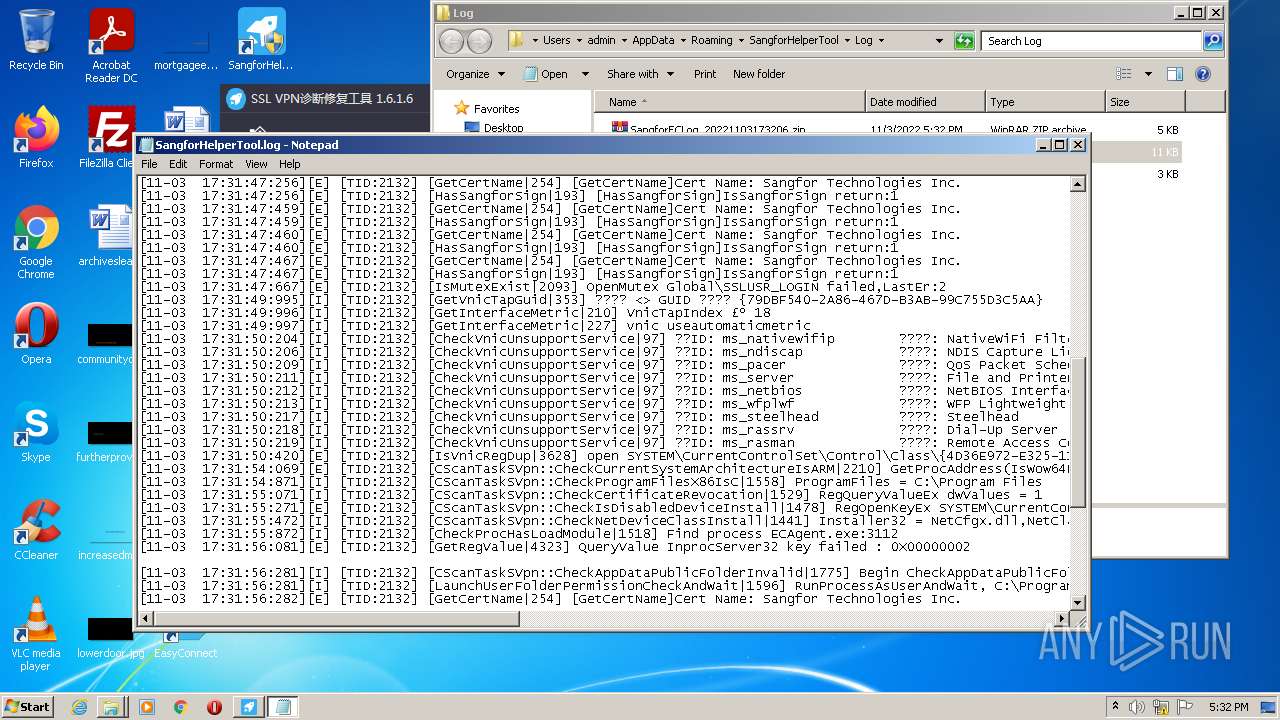Open lowerdoor.jpg desktop file
The image size is (1280, 720).
coord(110,638)
